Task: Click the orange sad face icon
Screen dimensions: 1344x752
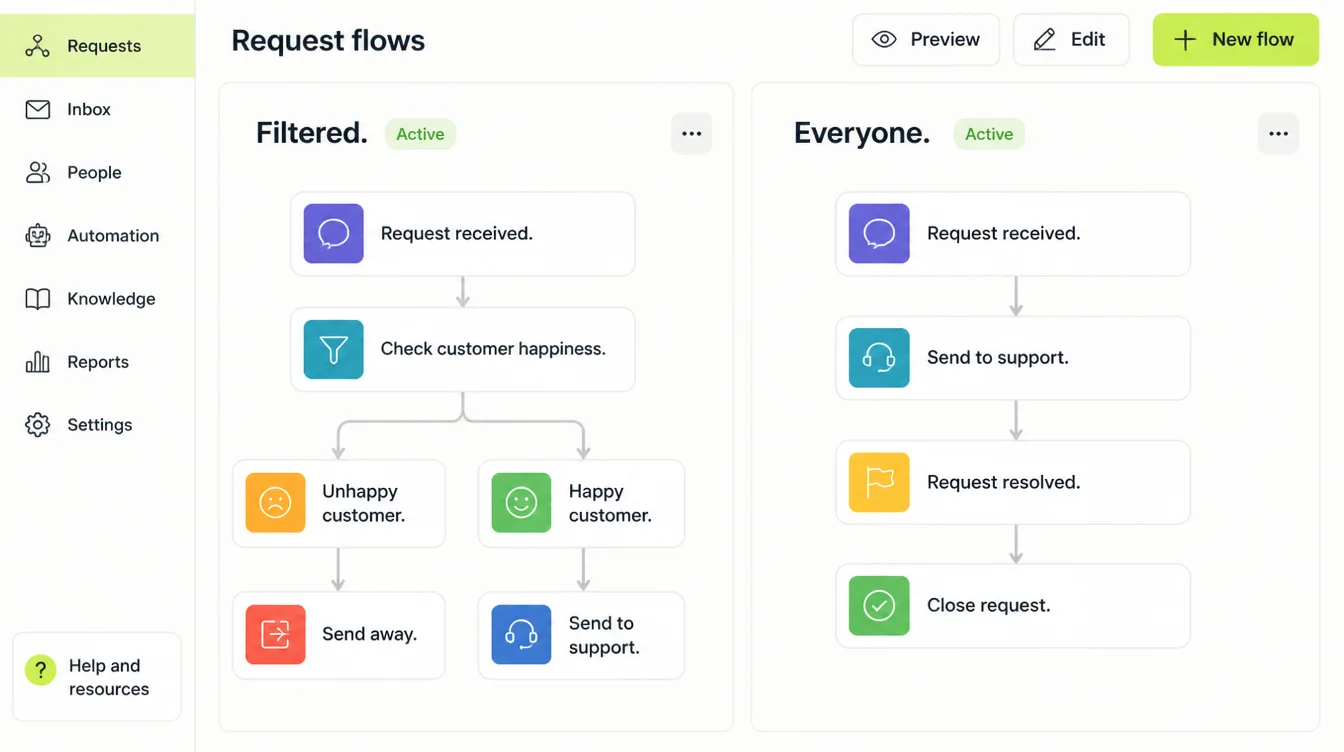Action: tap(275, 502)
